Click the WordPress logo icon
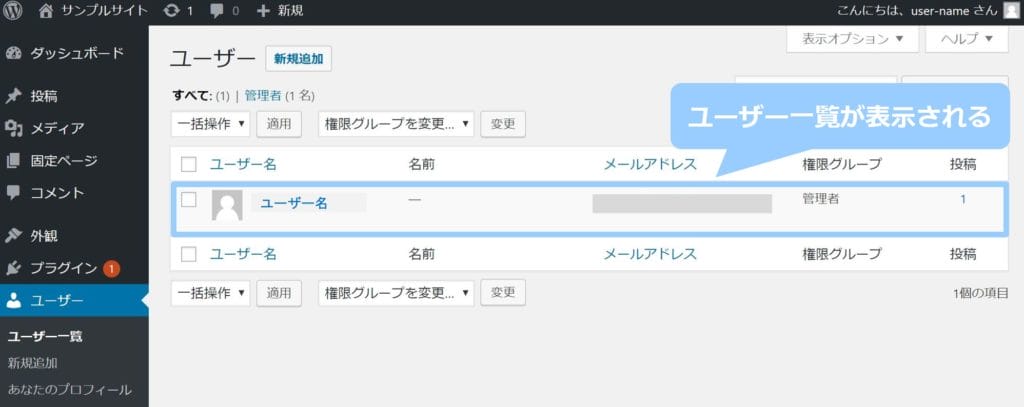Image resolution: width=1024 pixels, height=407 pixels. [x=15, y=11]
